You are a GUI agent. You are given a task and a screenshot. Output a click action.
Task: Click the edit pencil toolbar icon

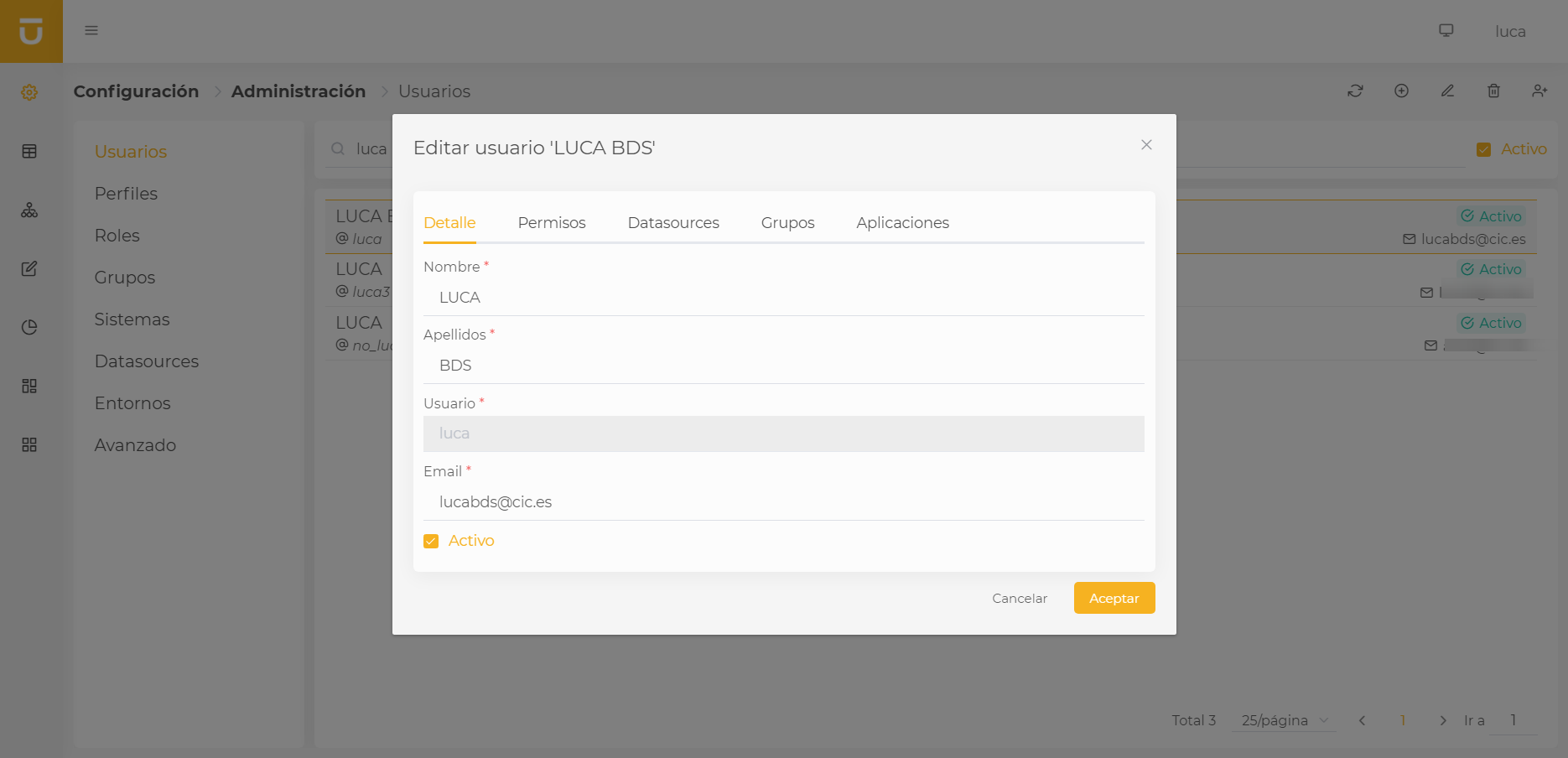[1447, 91]
